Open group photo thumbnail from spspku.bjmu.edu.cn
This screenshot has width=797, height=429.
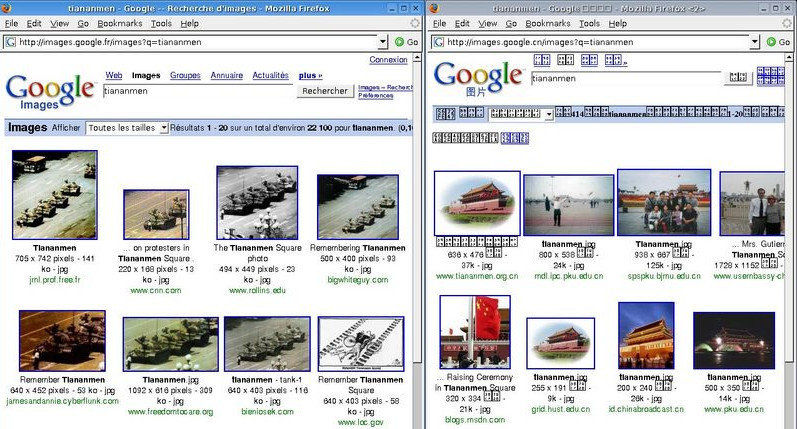664,202
